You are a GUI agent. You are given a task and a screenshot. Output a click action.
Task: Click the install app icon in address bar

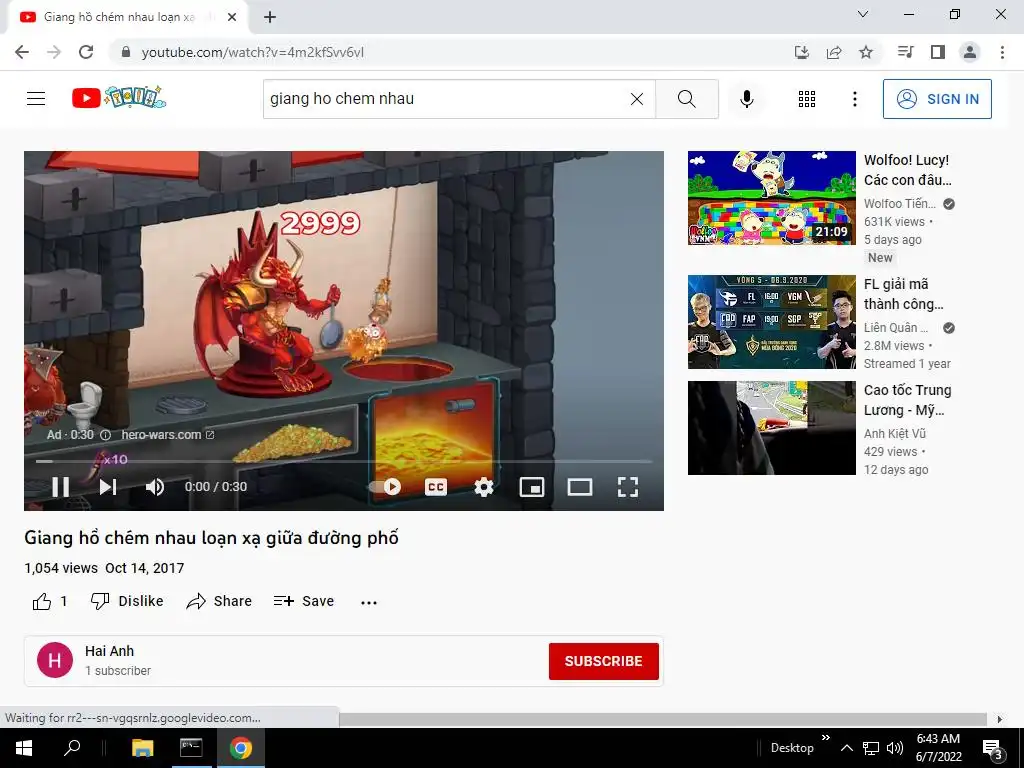802,52
